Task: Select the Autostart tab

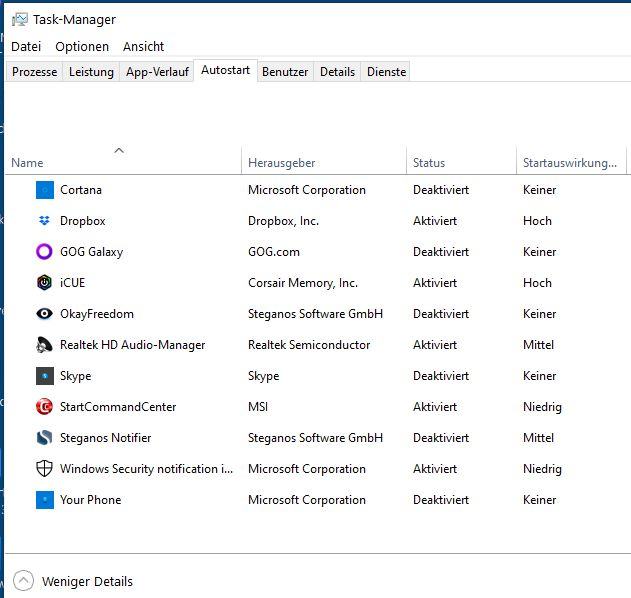Action: click(225, 70)
